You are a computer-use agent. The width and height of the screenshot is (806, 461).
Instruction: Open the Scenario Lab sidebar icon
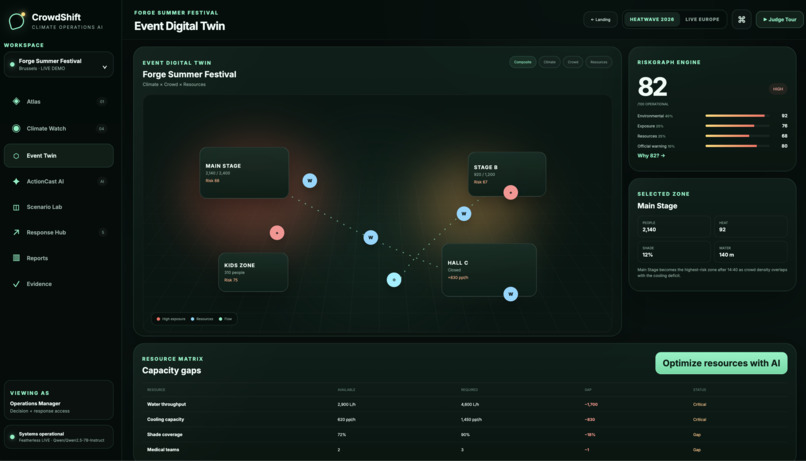16,207
